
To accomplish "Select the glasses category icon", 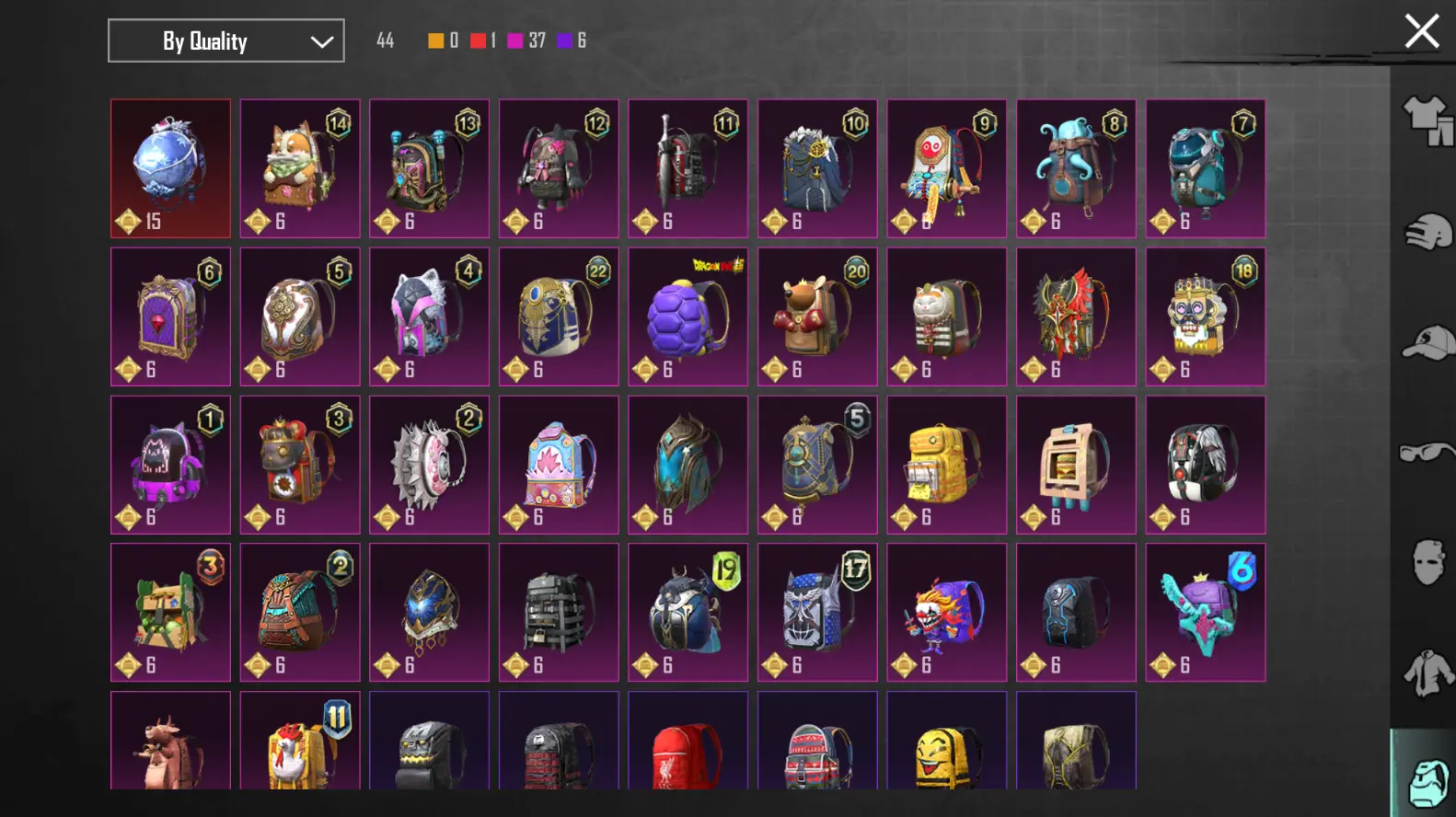I will [1427, 452].
